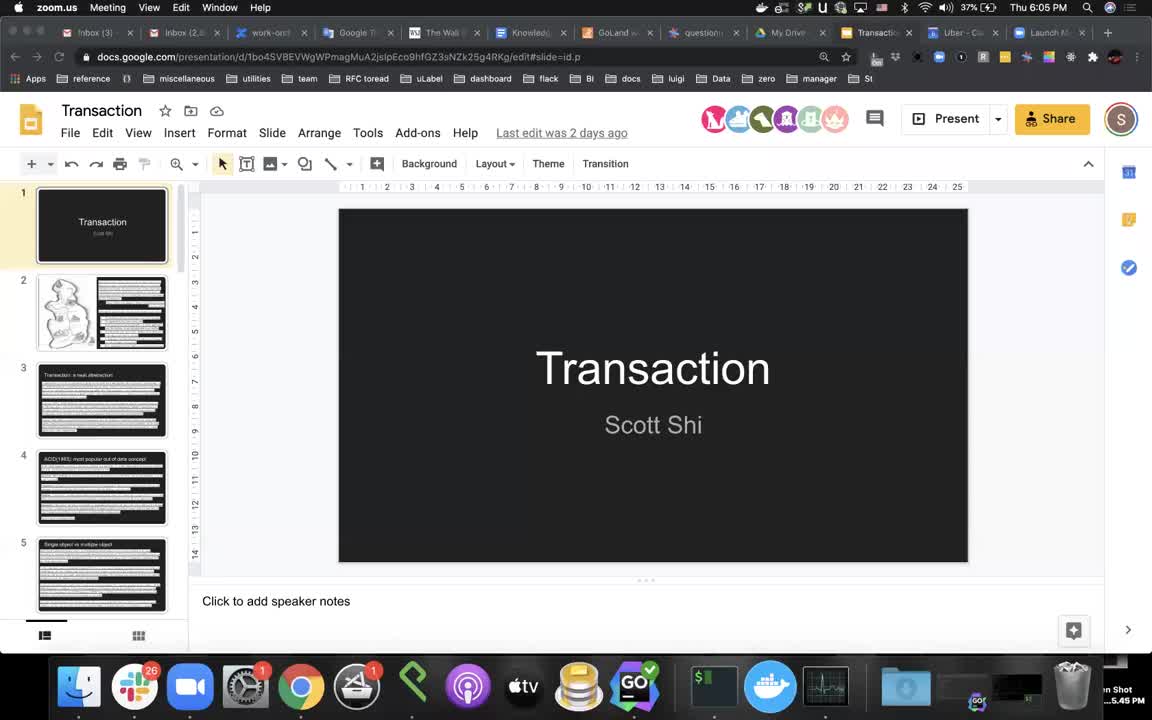The image size is (1152, 720).
Task: Collapse the toolbar menus with the chevron
Action: click(x=1088, y=164)
